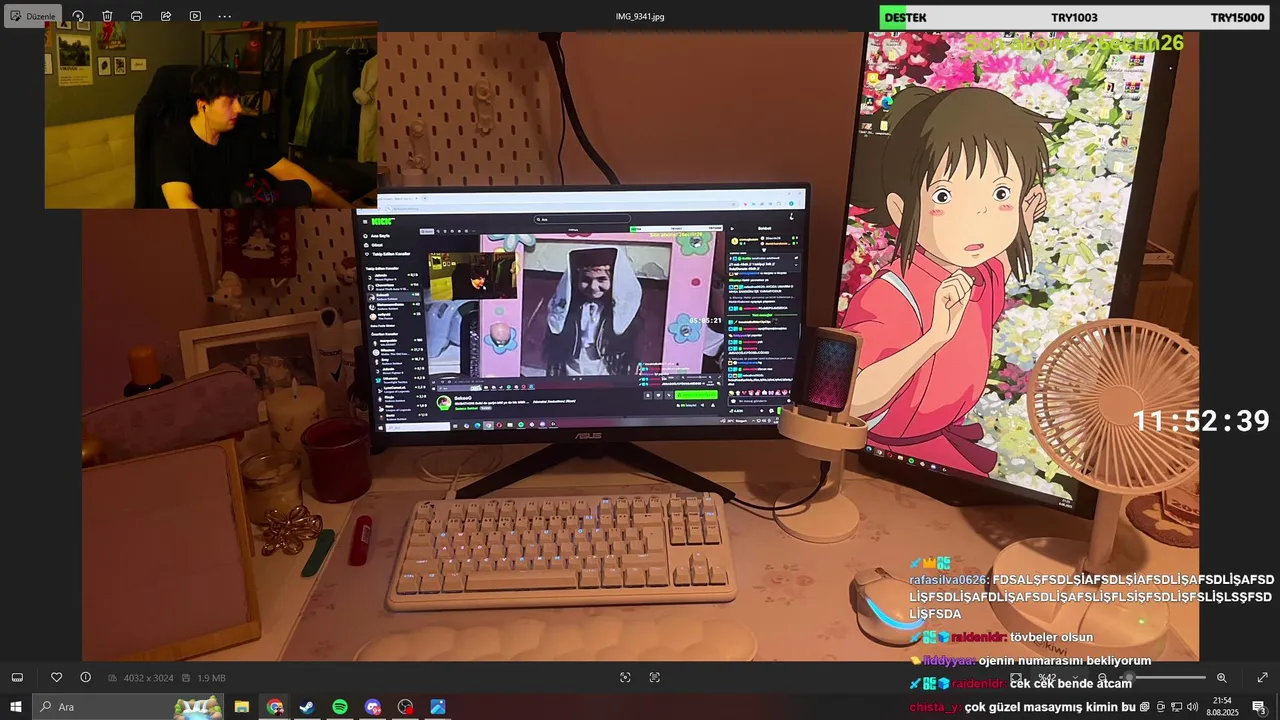Open the Düzenle edit button
Screen dimensions: 1280x720
33,16
